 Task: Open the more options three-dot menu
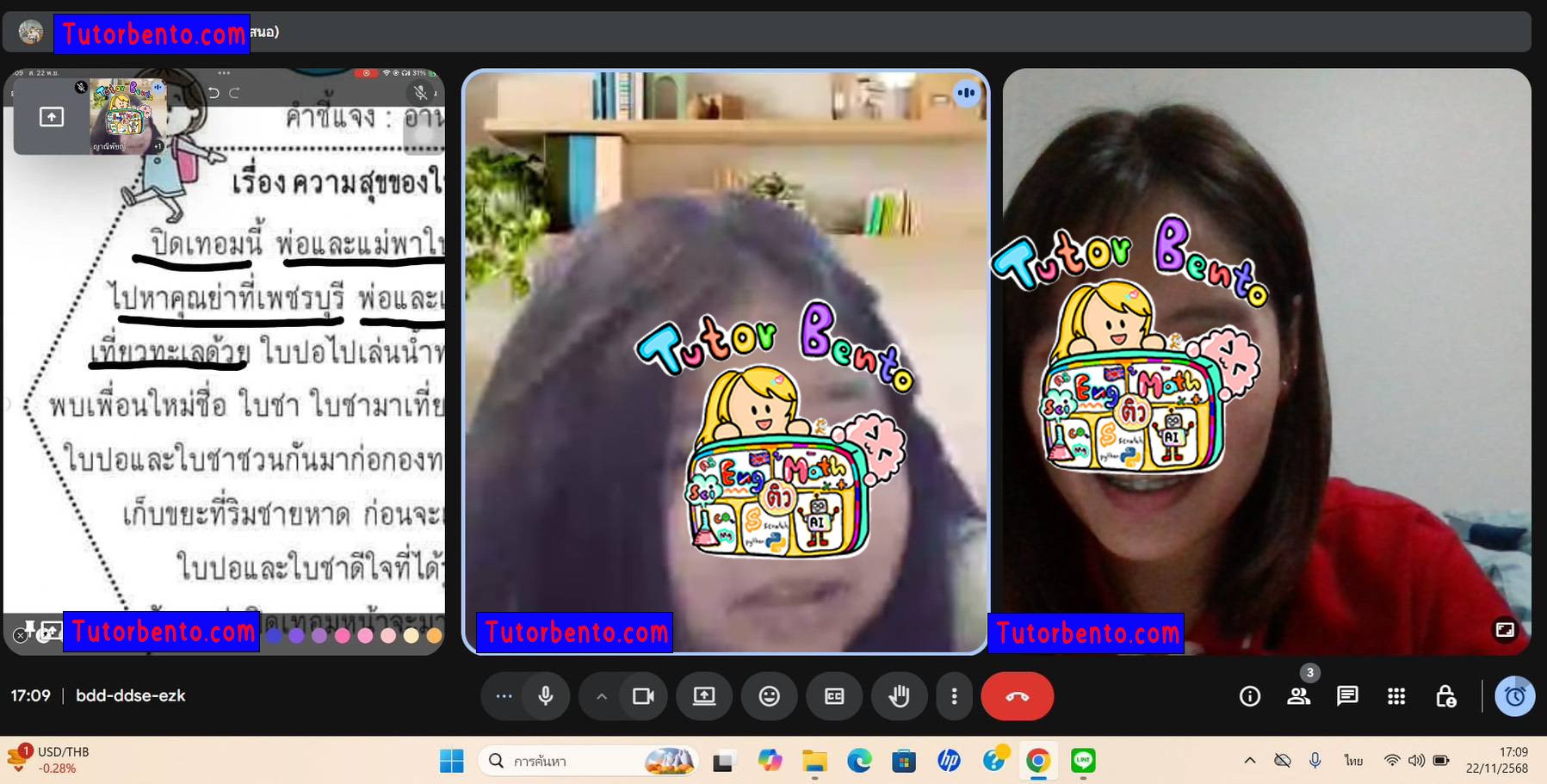(955, 696)
